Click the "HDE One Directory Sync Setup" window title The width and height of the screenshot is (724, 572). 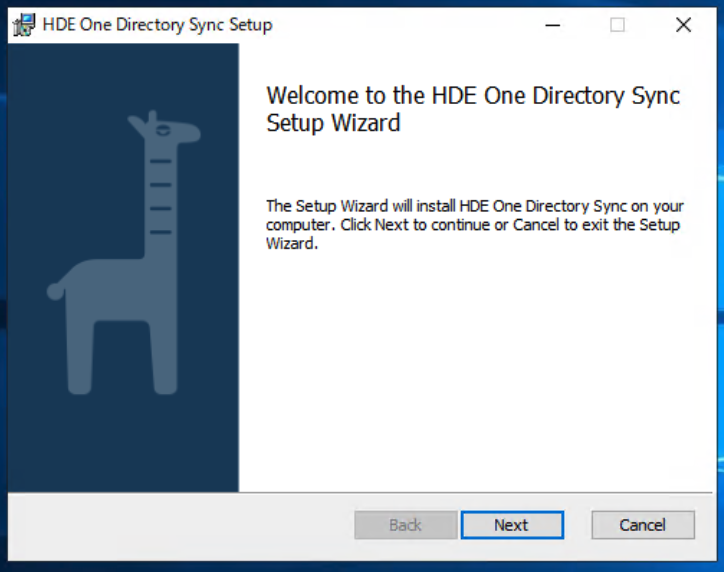(157, 25)
